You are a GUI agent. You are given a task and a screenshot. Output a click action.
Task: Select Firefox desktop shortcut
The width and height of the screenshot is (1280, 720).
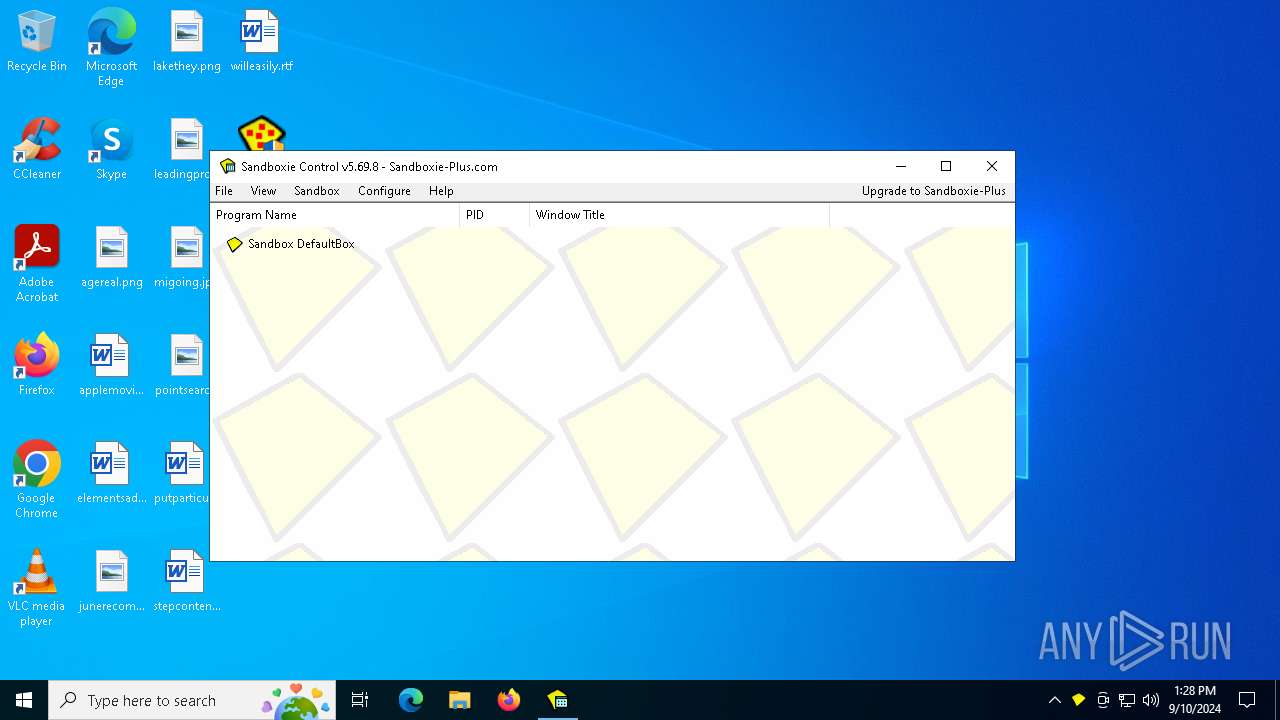pyautogui.click(x=37, y=366)
